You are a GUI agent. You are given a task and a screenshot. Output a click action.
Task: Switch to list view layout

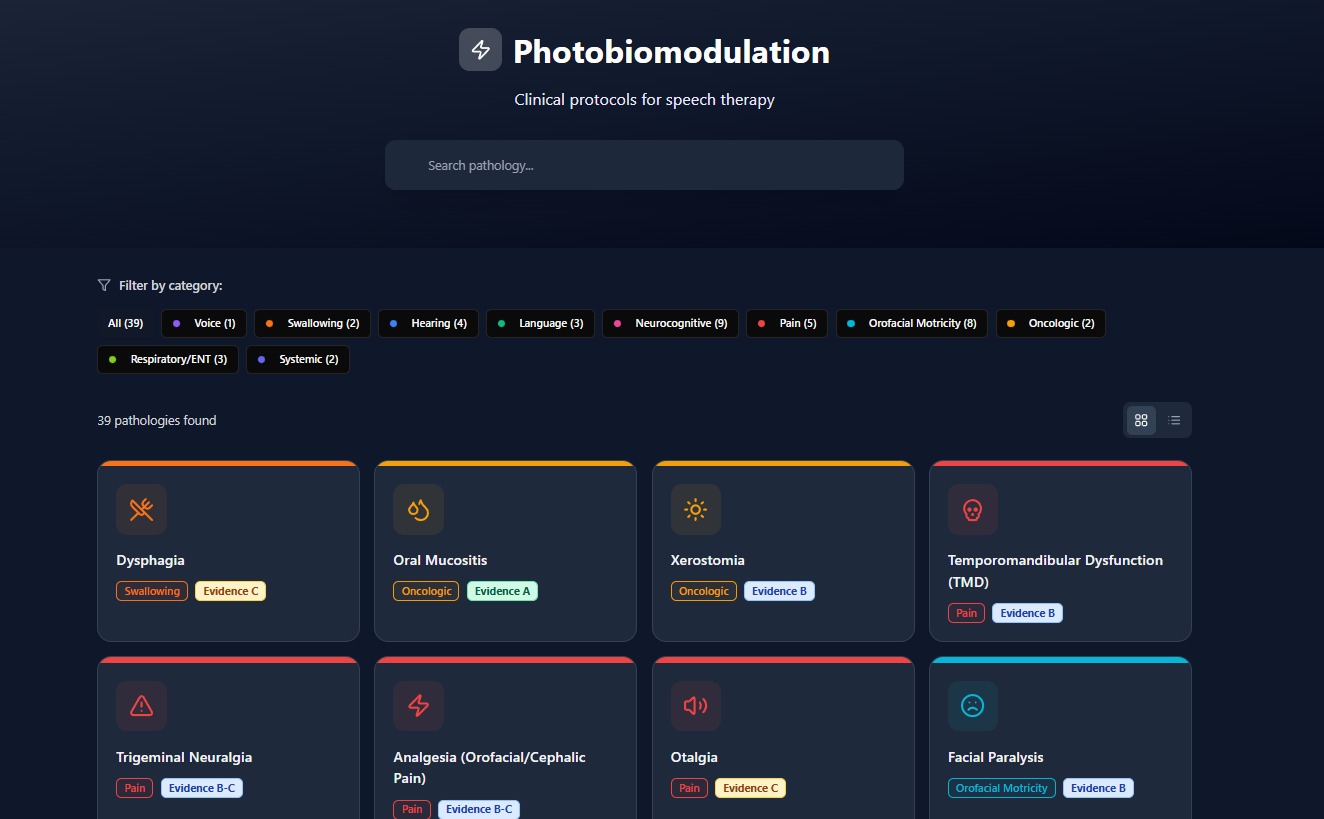(x=1174, y=420)
